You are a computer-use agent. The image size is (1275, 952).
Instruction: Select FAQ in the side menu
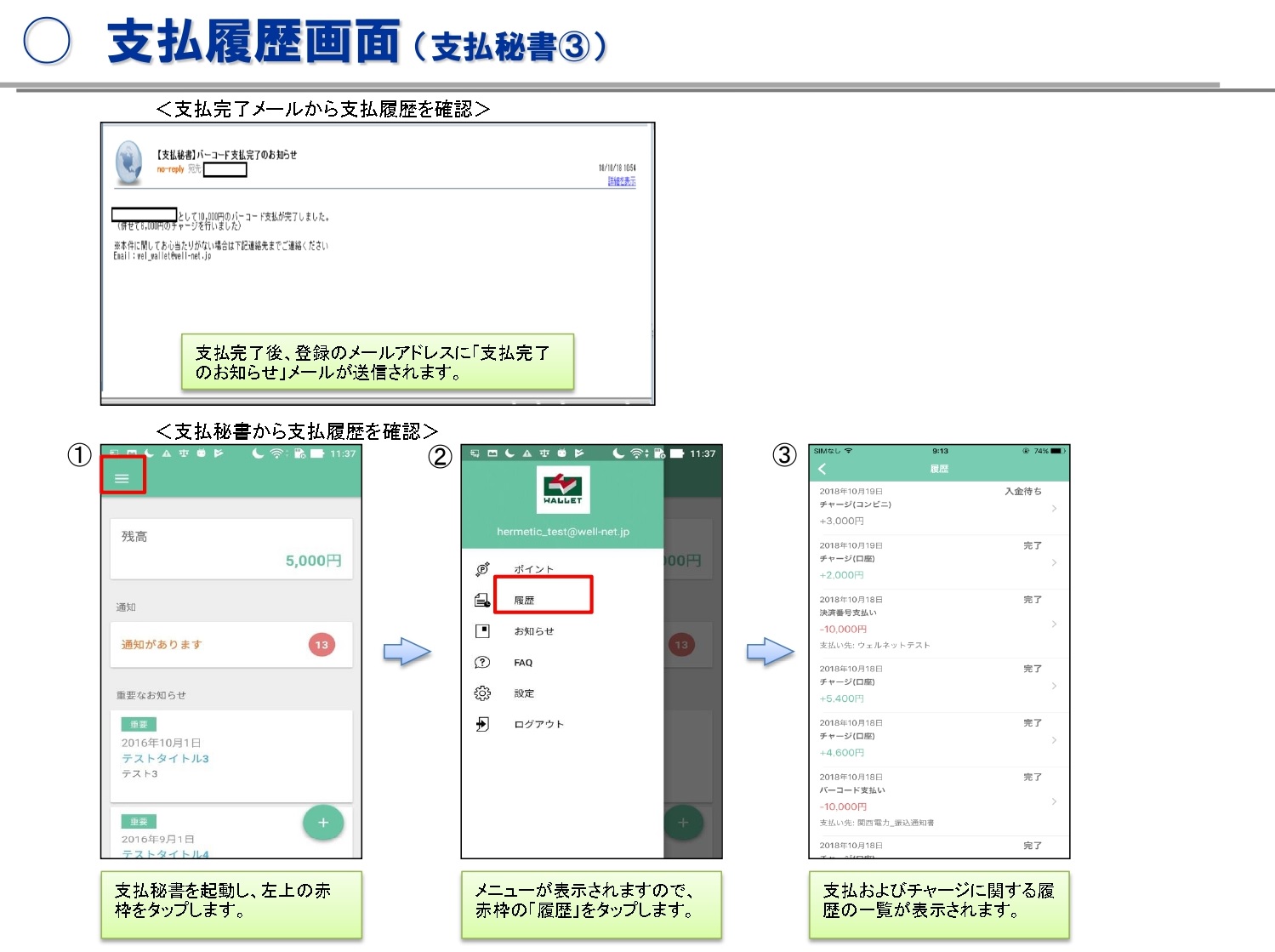(x=523, y=663)
